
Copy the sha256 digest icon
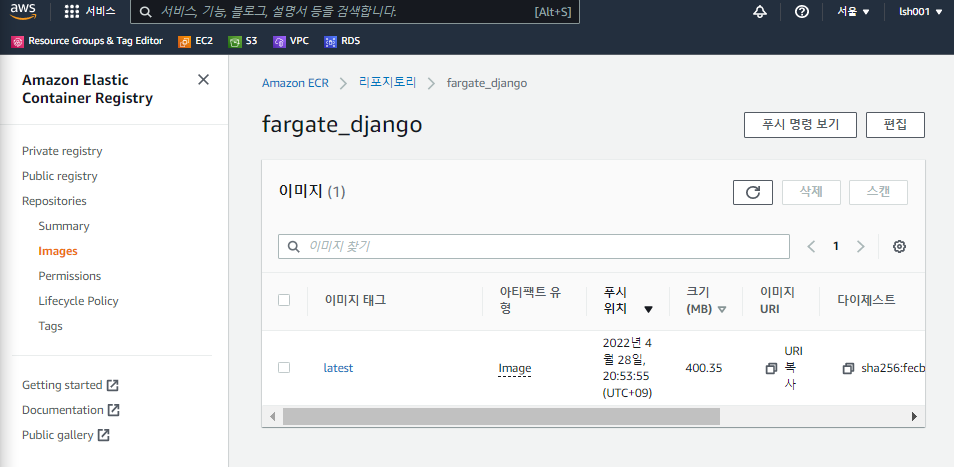848,368
